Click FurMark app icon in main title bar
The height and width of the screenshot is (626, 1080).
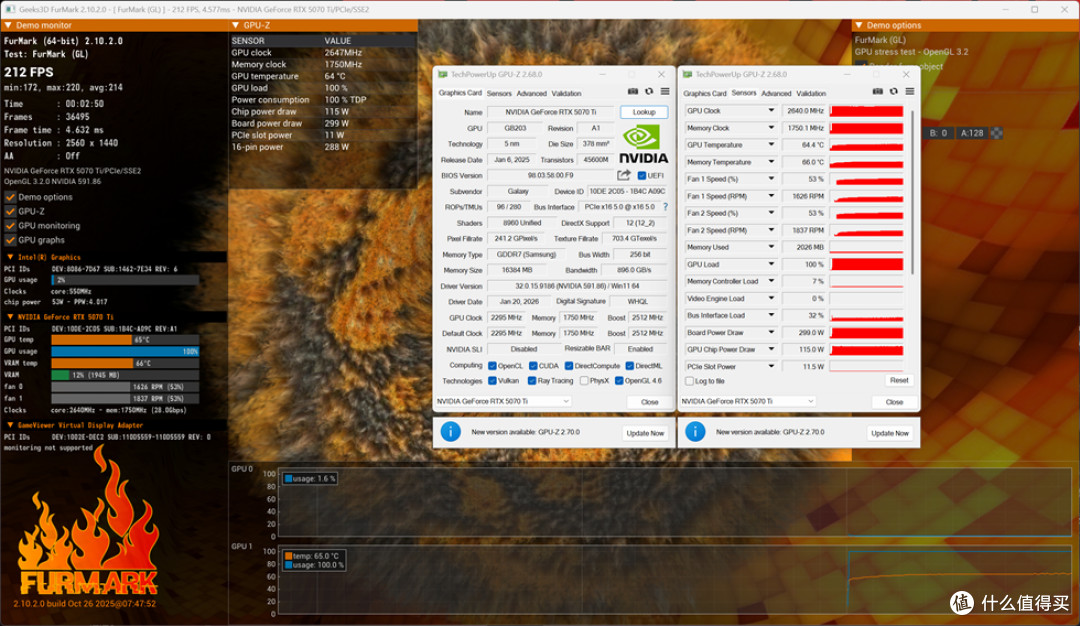[x=10, y=9]
